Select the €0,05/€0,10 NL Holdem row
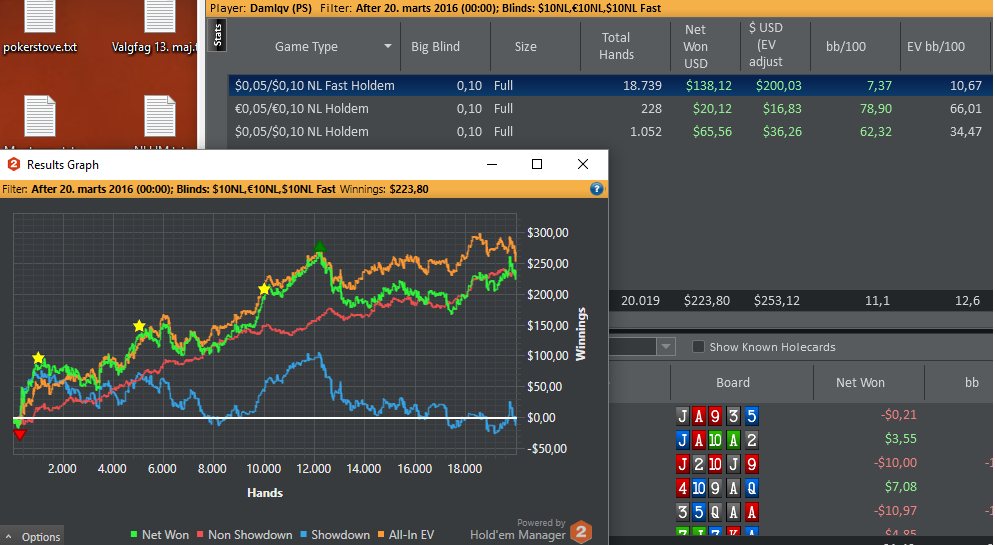The width and height of the screenshot is (995, 545). pos(610,108)
